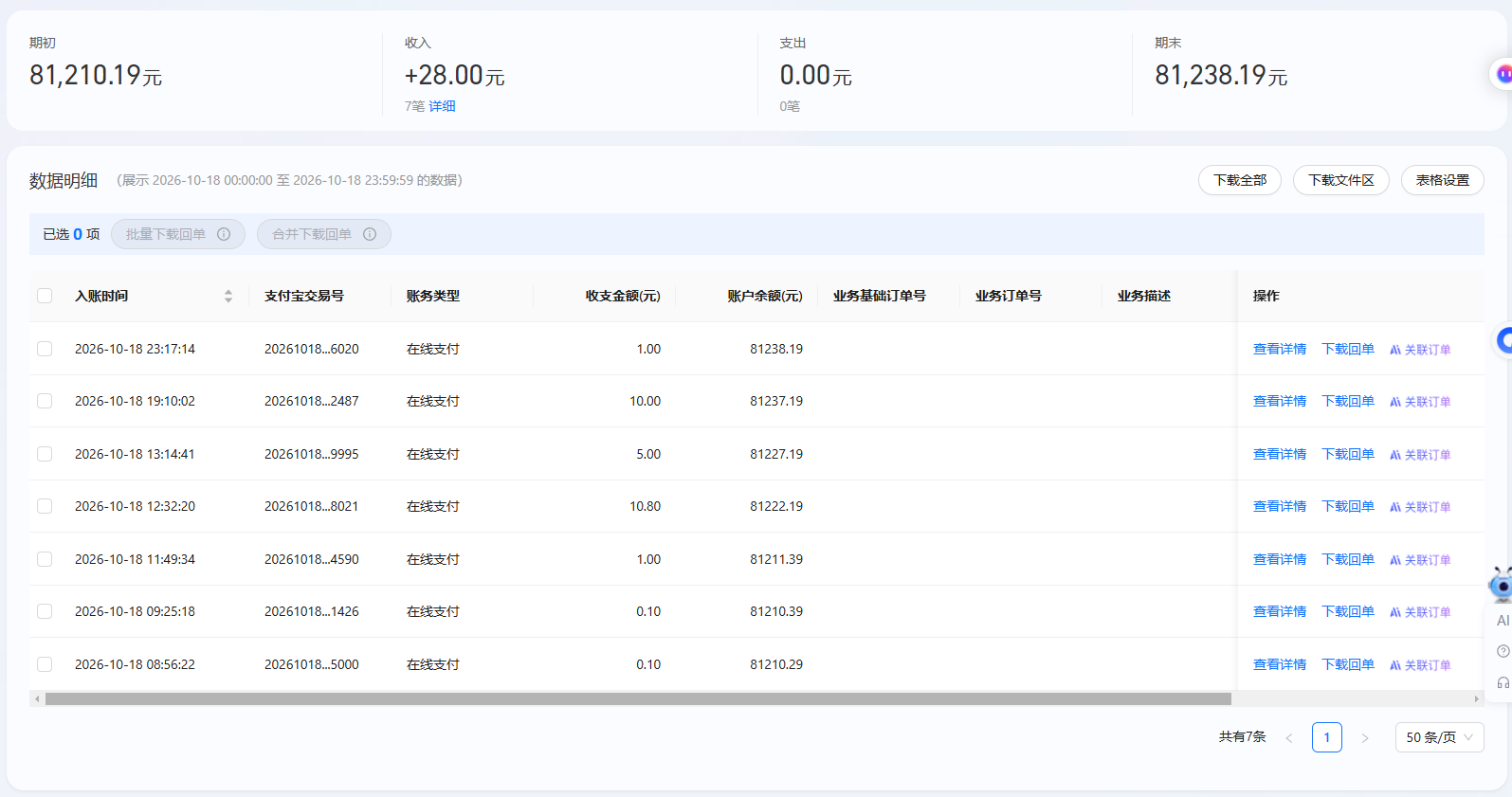Go to the next page with the right arrow
The width and height of the screenshot is (1512, 797).
coord(1365,737)
